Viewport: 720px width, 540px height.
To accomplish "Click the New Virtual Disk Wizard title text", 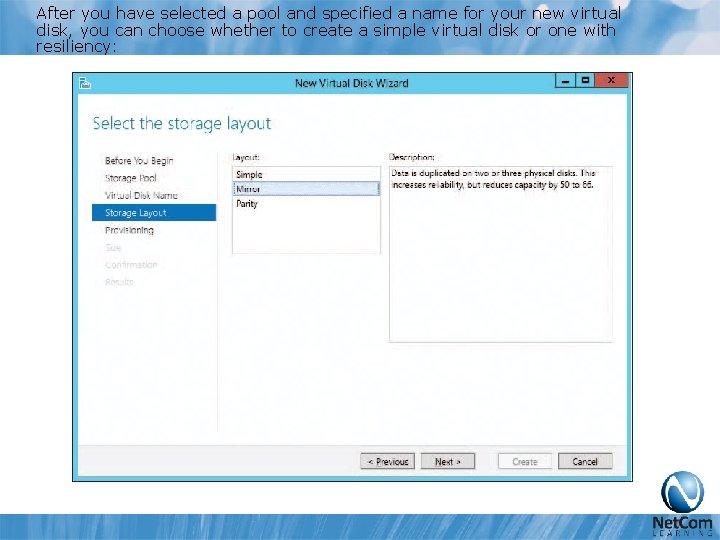I will (x=352, y=83).
